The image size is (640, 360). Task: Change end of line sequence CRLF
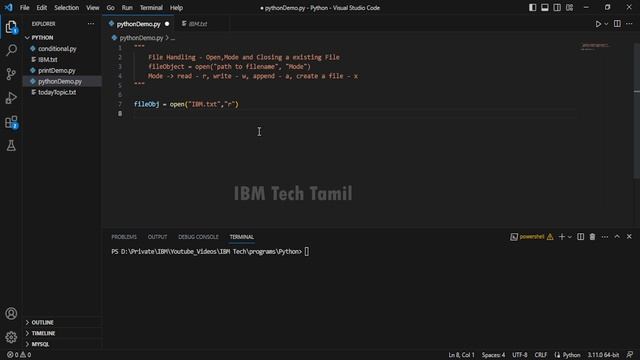coord(540,355)
